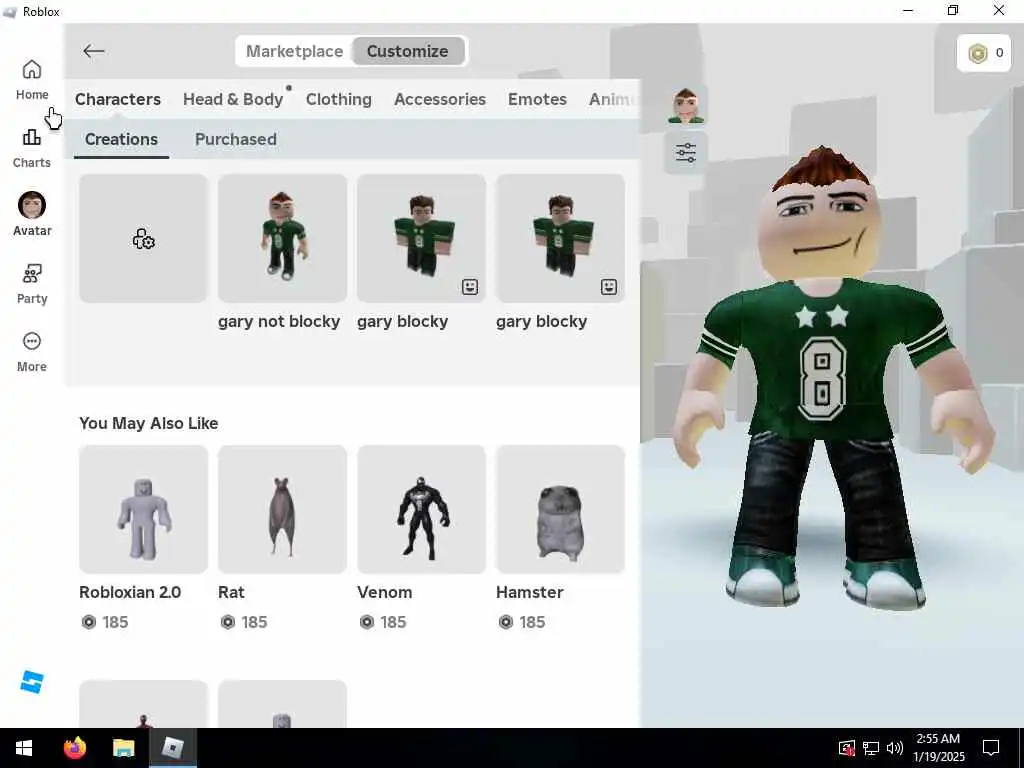This screenshot has width=1024, height=768.
Task: Click the blue Roblox Studio icon
Action: click(x=31, y=682)
